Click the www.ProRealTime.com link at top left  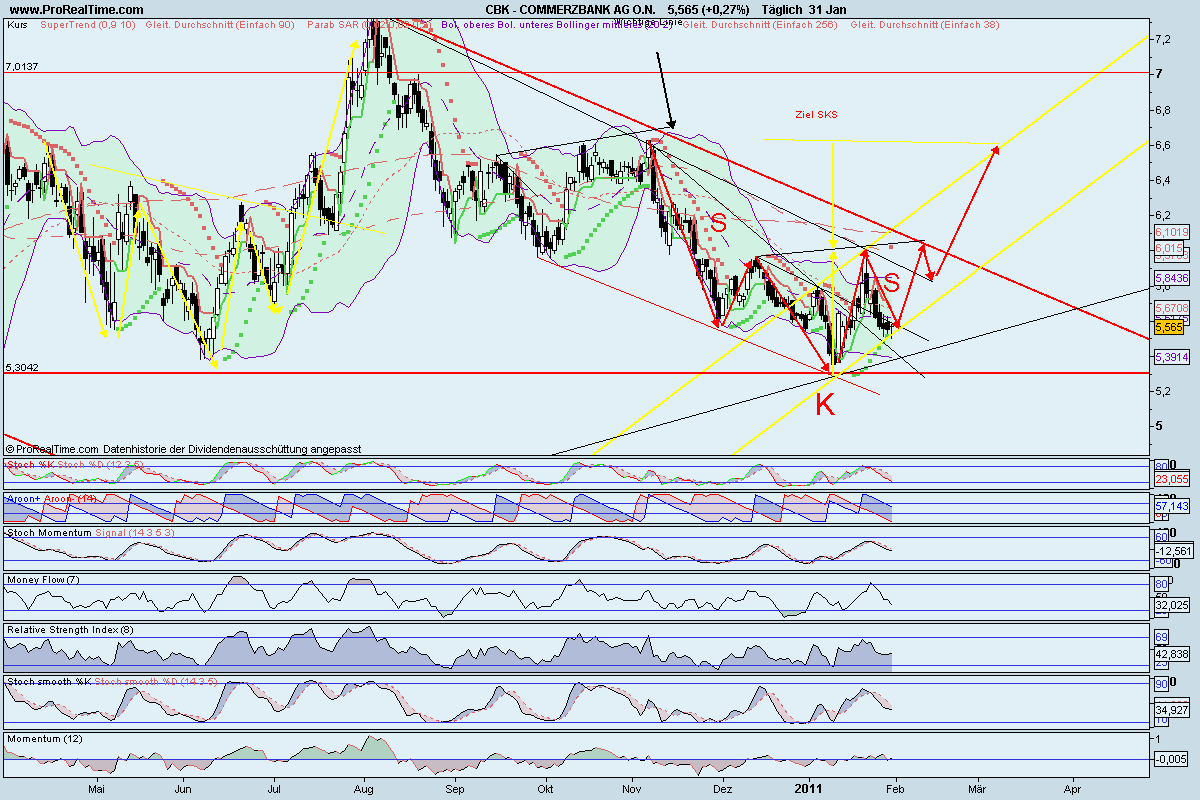point(75,9)
